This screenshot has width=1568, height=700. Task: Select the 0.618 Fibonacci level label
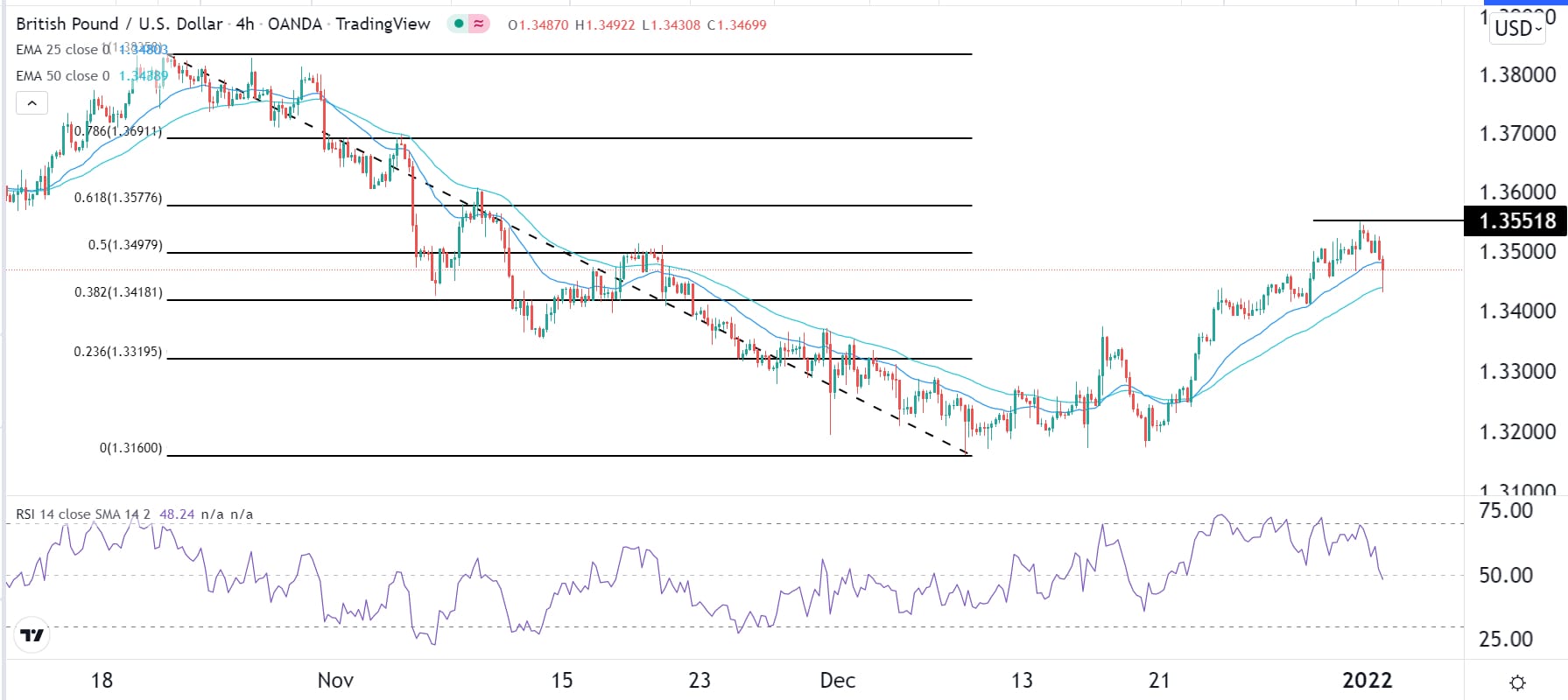[118, 198]
